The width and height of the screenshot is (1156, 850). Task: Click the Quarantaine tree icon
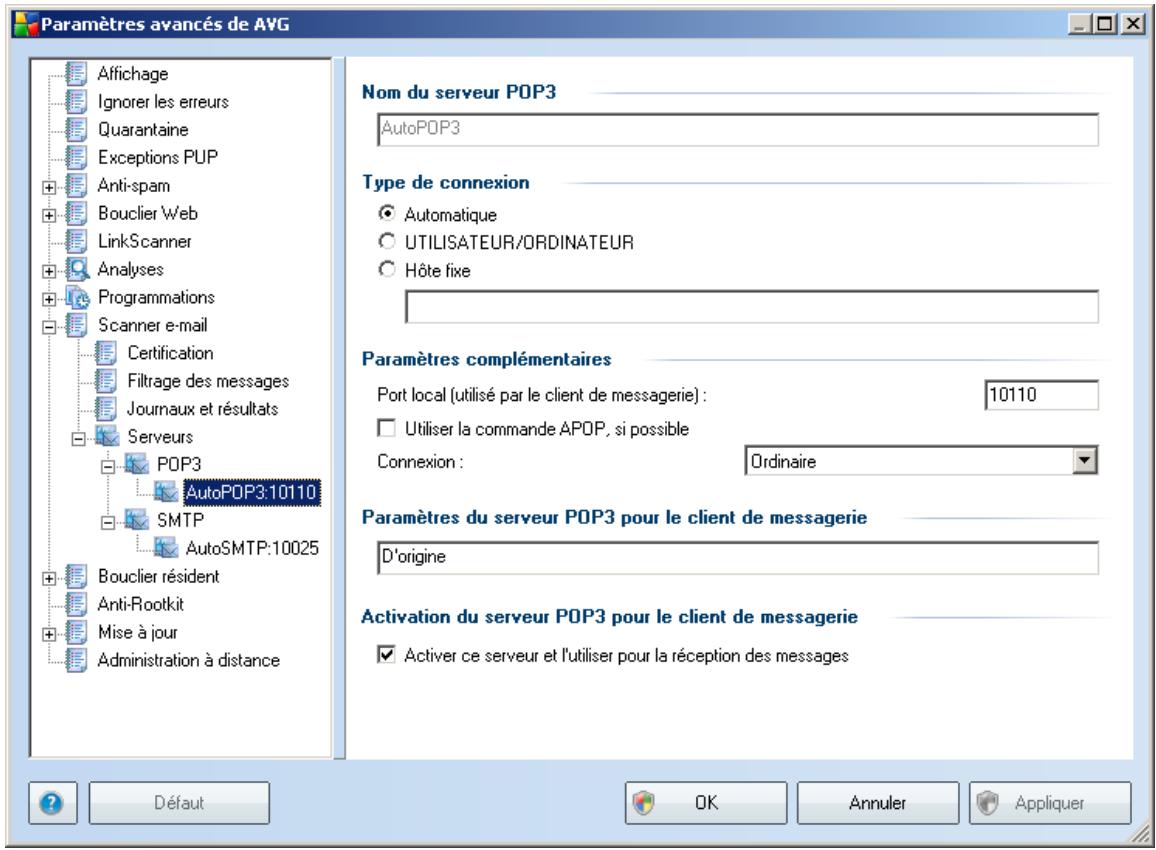click(76, 130)
